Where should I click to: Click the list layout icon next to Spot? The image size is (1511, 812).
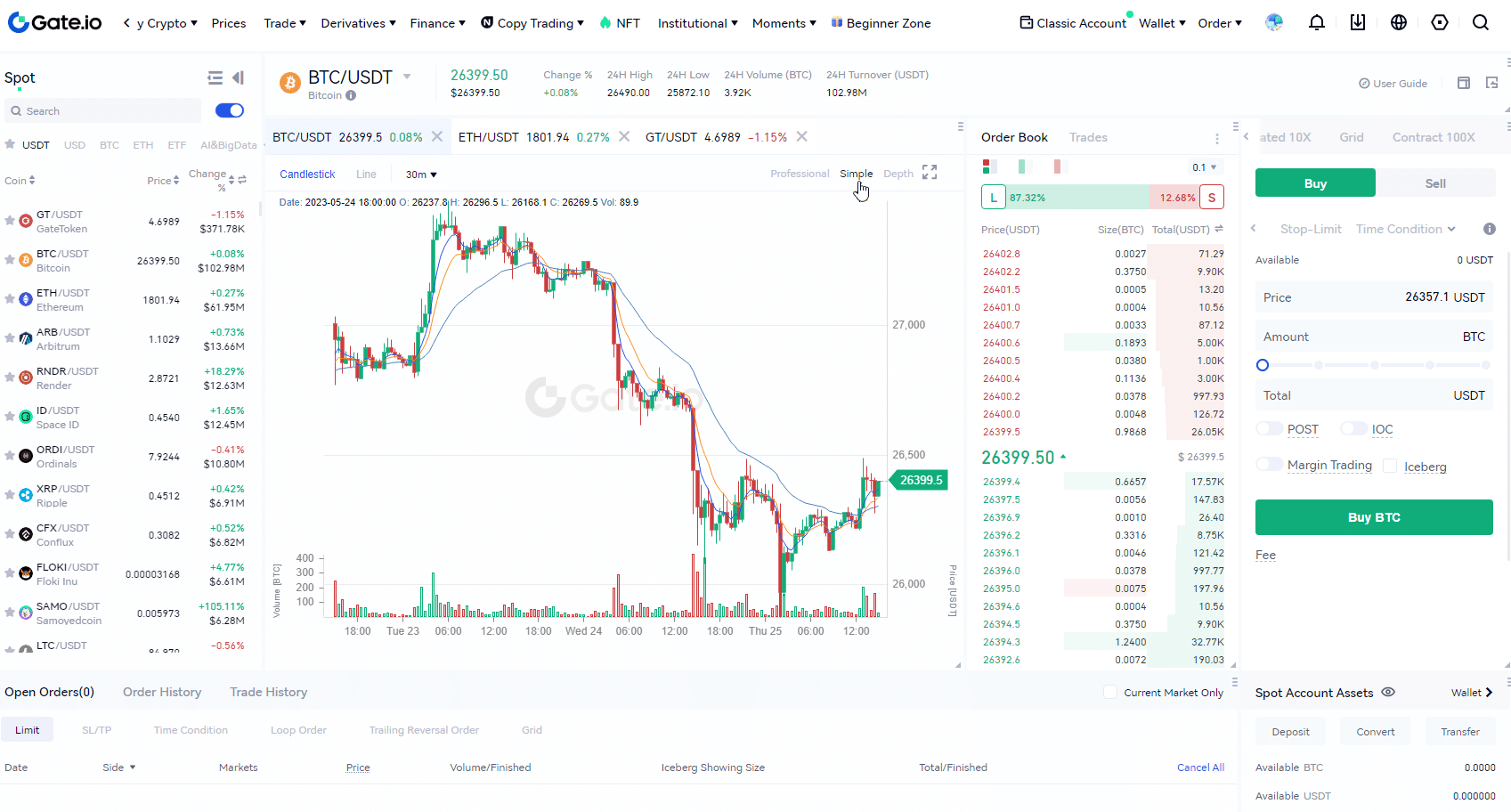pos(215,78)
